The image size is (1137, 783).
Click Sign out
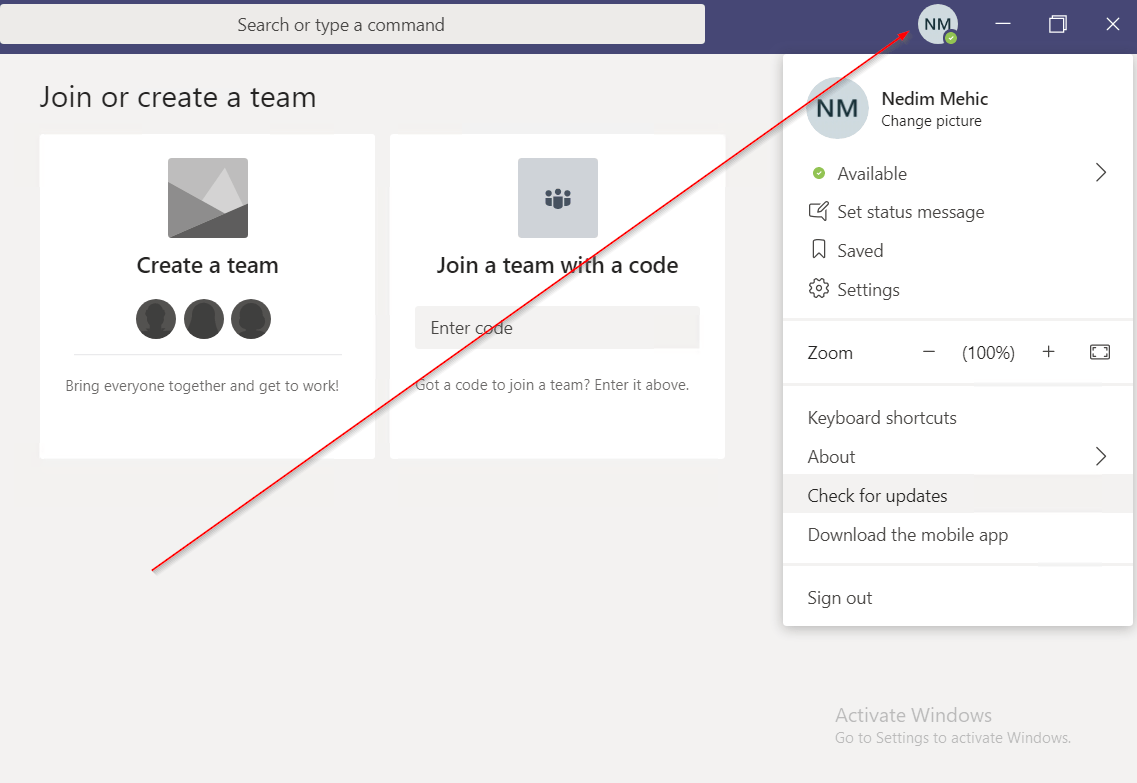[x=840, y=598]
